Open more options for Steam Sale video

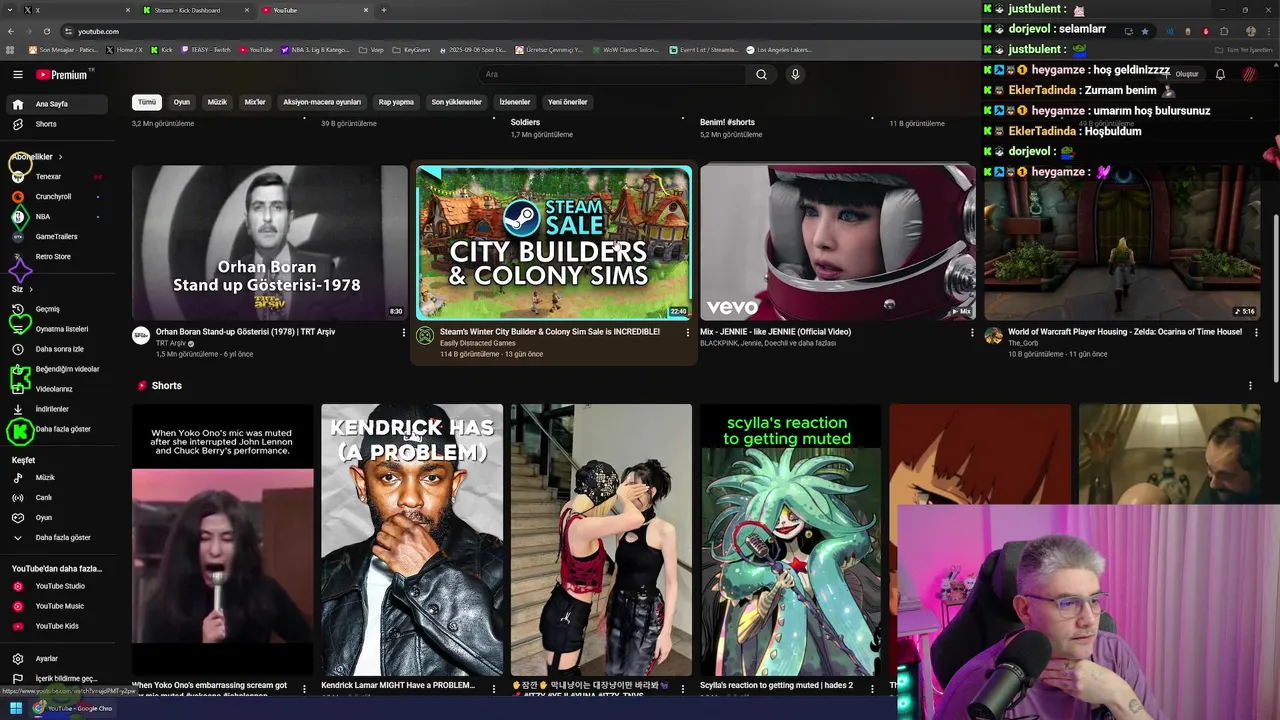click(x=687, y=332)
